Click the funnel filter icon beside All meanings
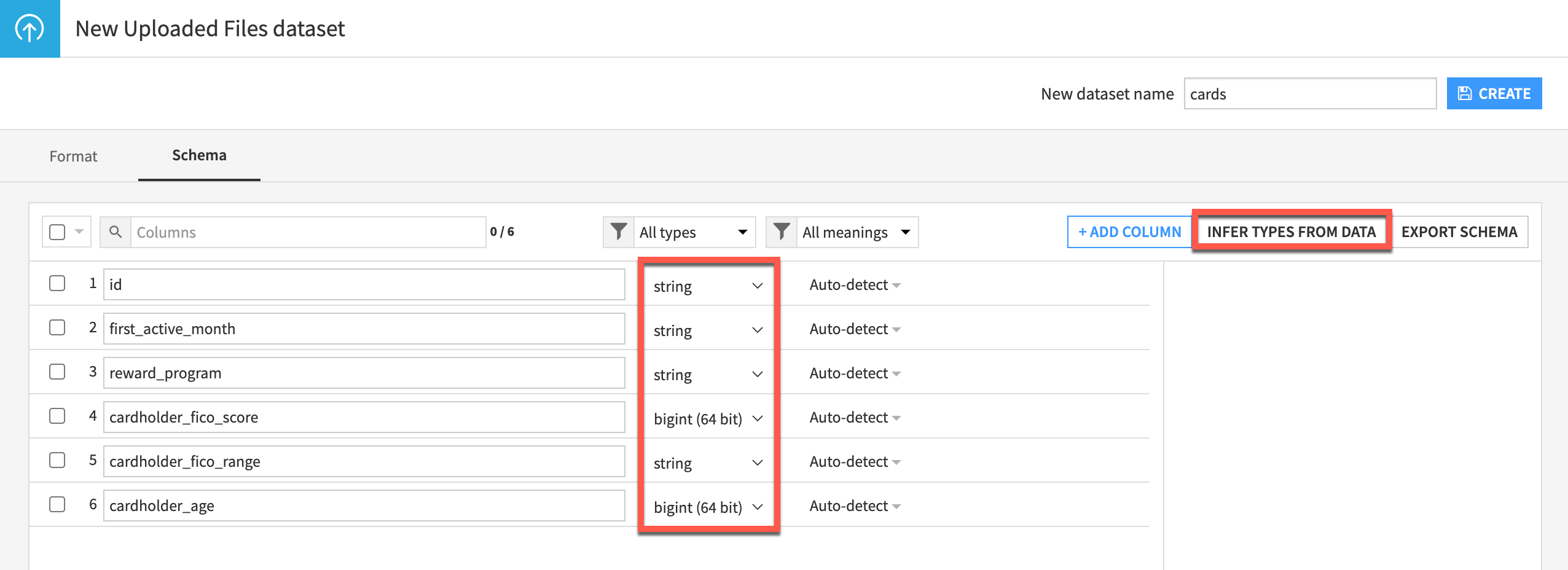1568x570 pixels. 781,232
